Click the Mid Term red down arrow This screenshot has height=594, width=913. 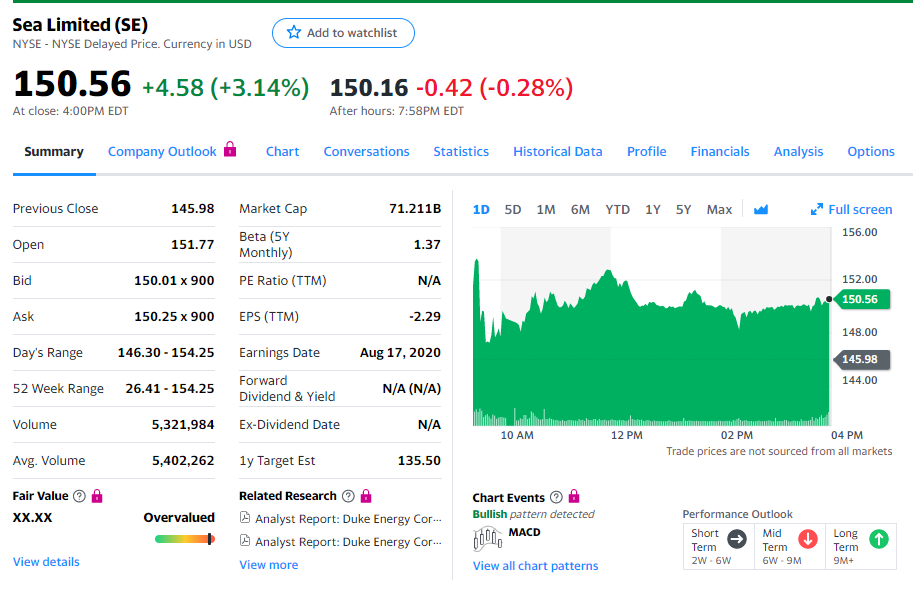pyautogui.click(x=808, y=539)
